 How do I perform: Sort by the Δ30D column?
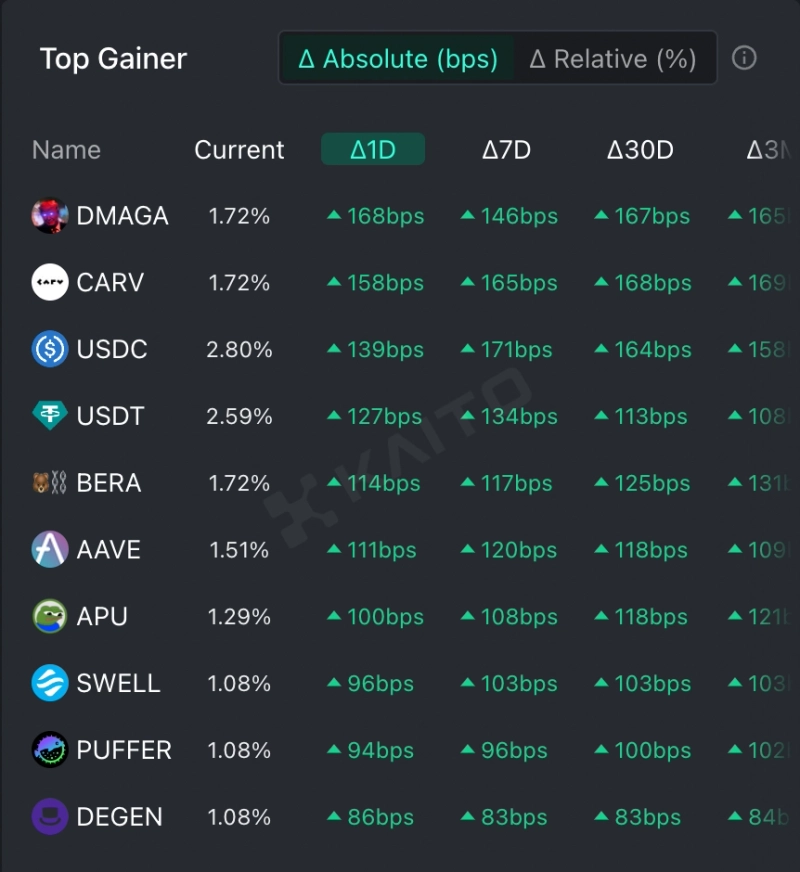click(640, 150)
